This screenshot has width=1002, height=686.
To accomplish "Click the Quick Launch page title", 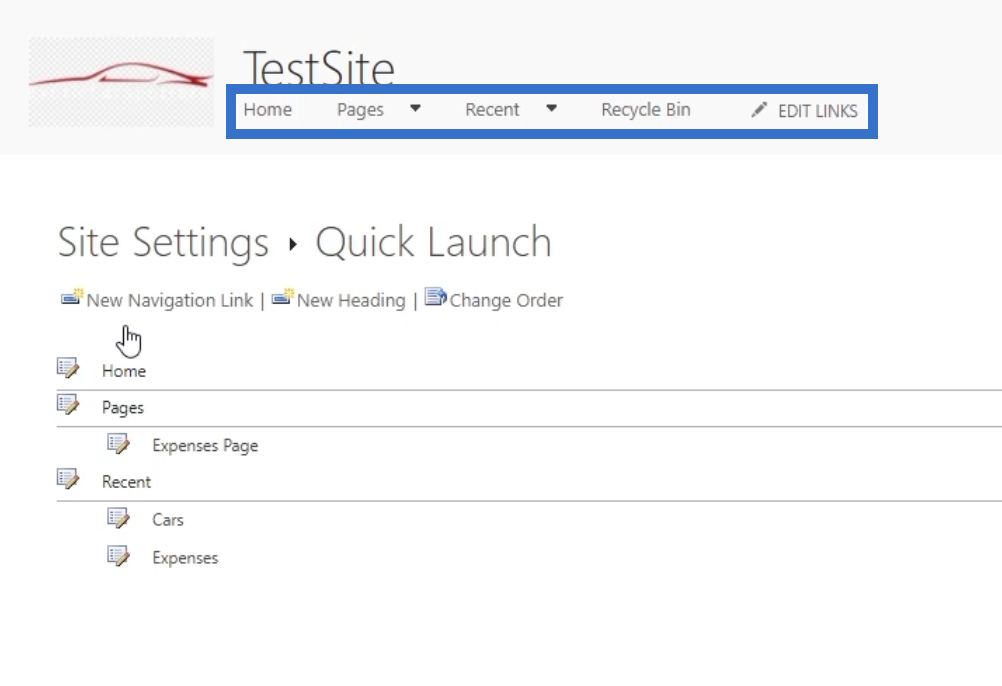I will coord(433,241).
